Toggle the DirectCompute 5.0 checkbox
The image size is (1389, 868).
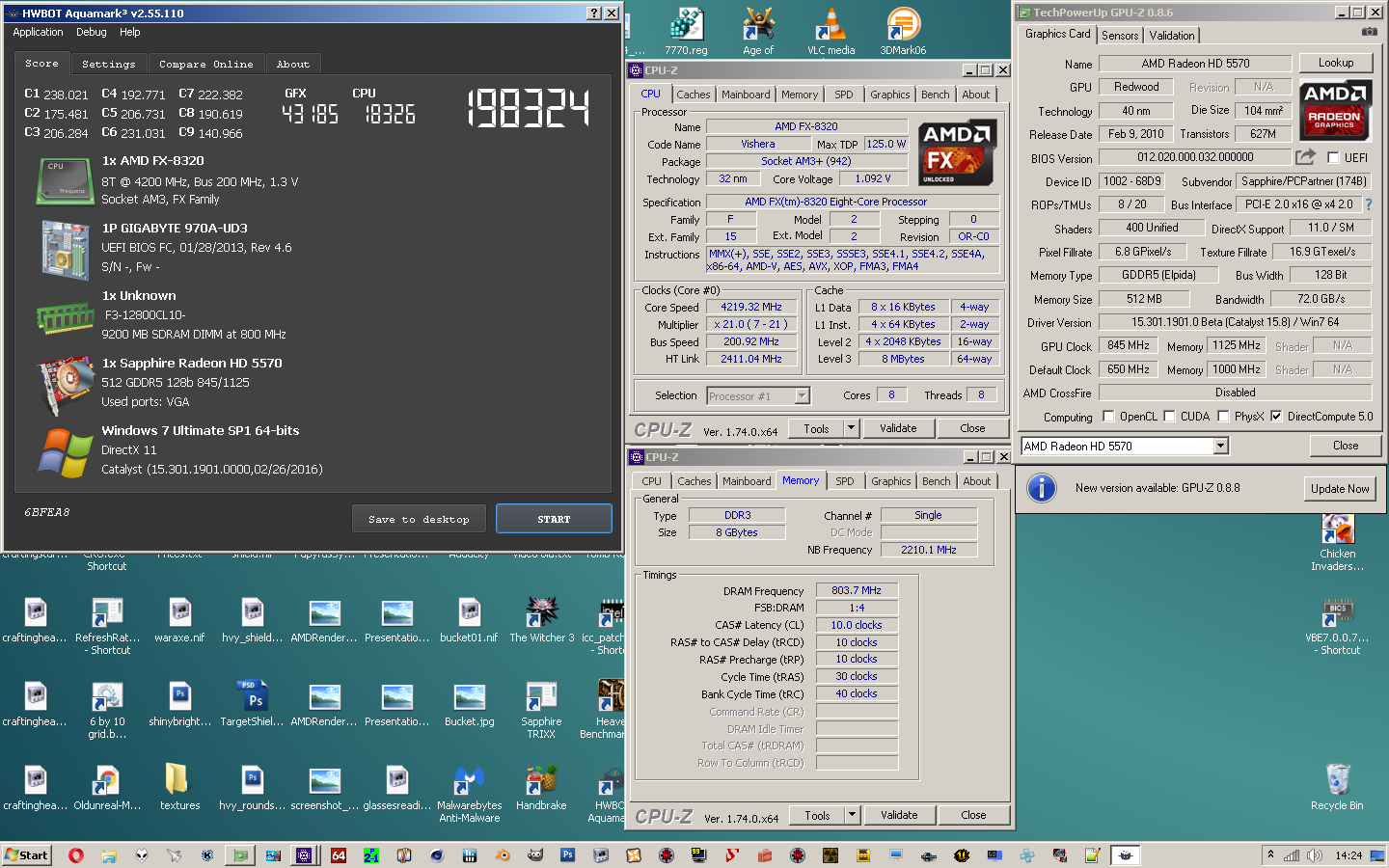[x=1276, y=417]
